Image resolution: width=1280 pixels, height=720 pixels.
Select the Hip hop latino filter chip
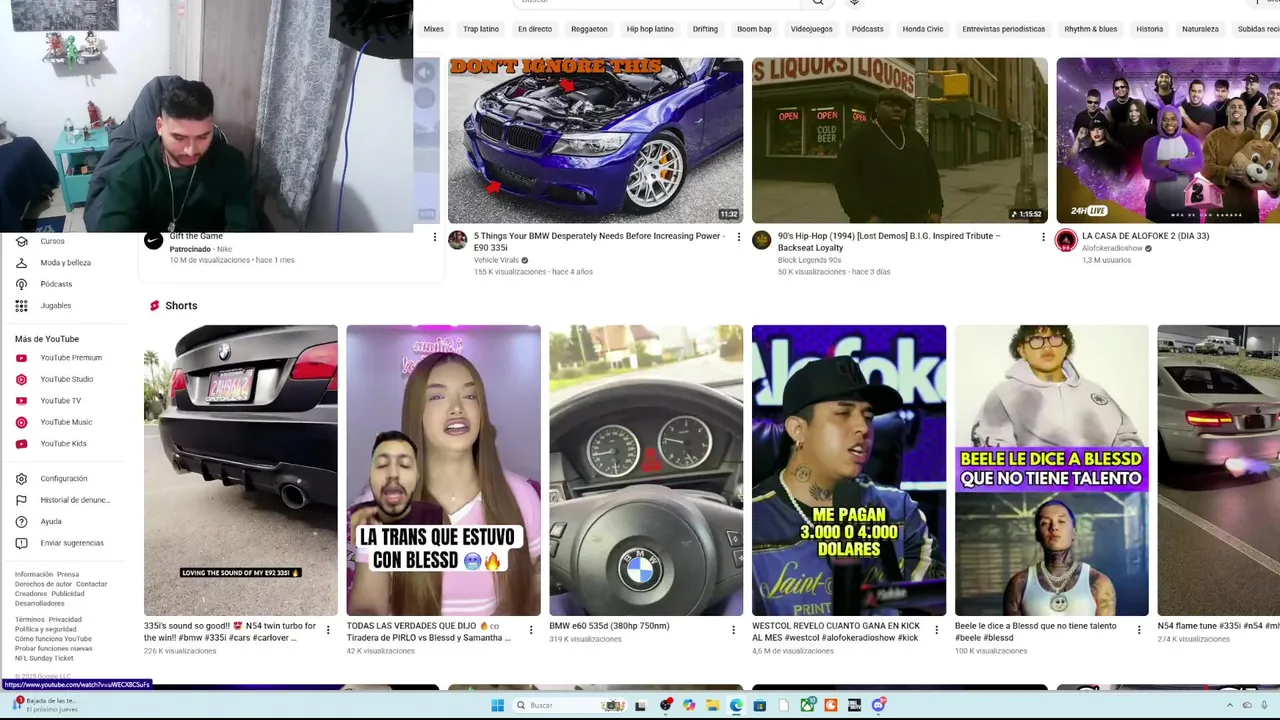pos(650,29)
